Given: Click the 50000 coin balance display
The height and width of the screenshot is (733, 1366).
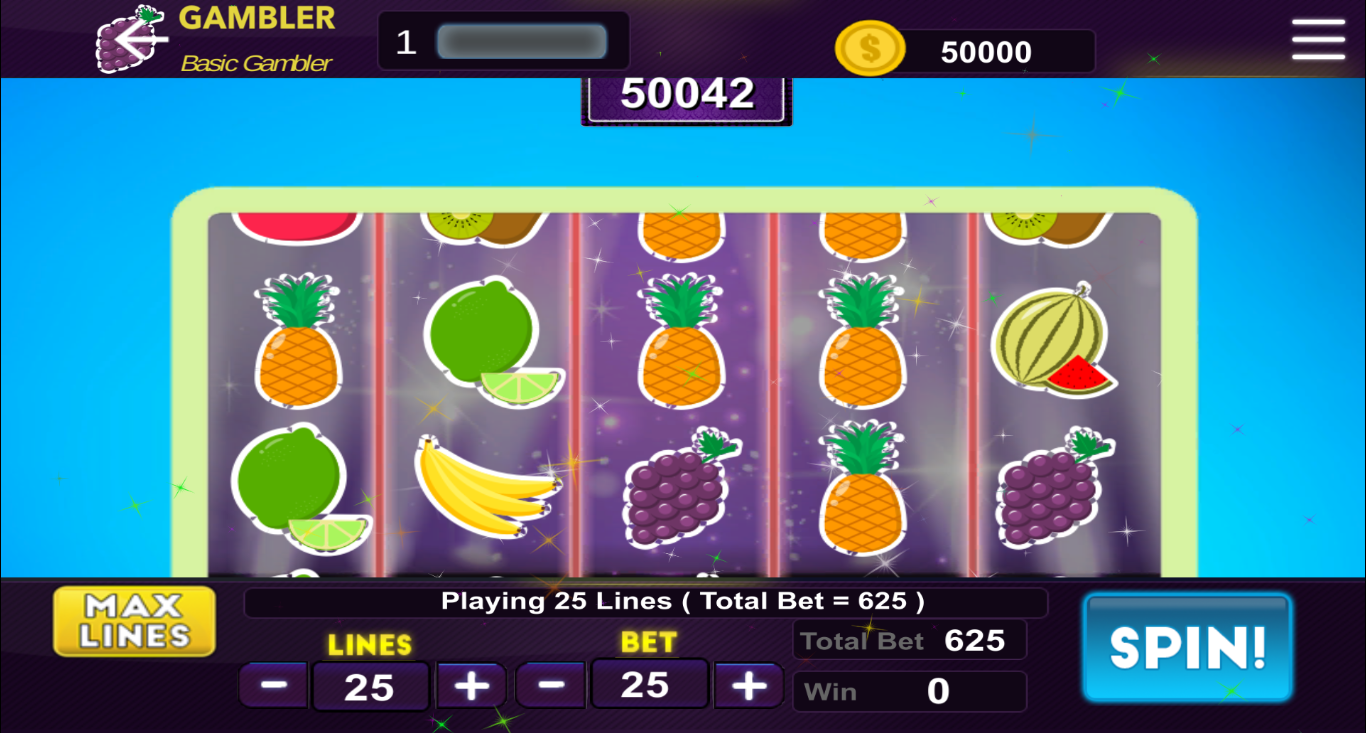Looking at the screenshot, I should tap(986, 52).
